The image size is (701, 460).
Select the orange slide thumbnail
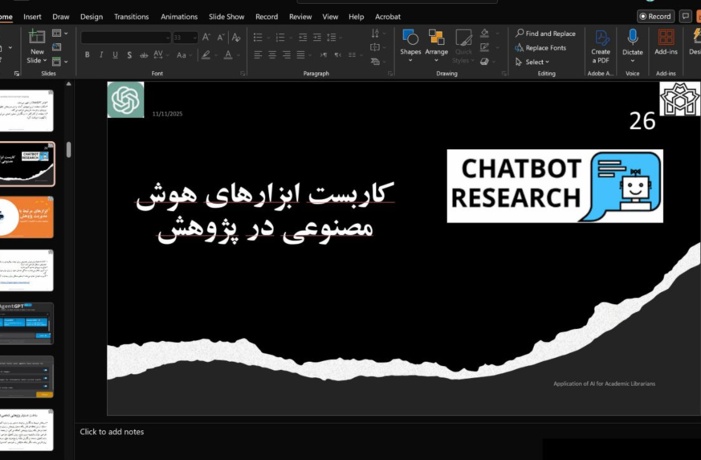tap(27, 217)
